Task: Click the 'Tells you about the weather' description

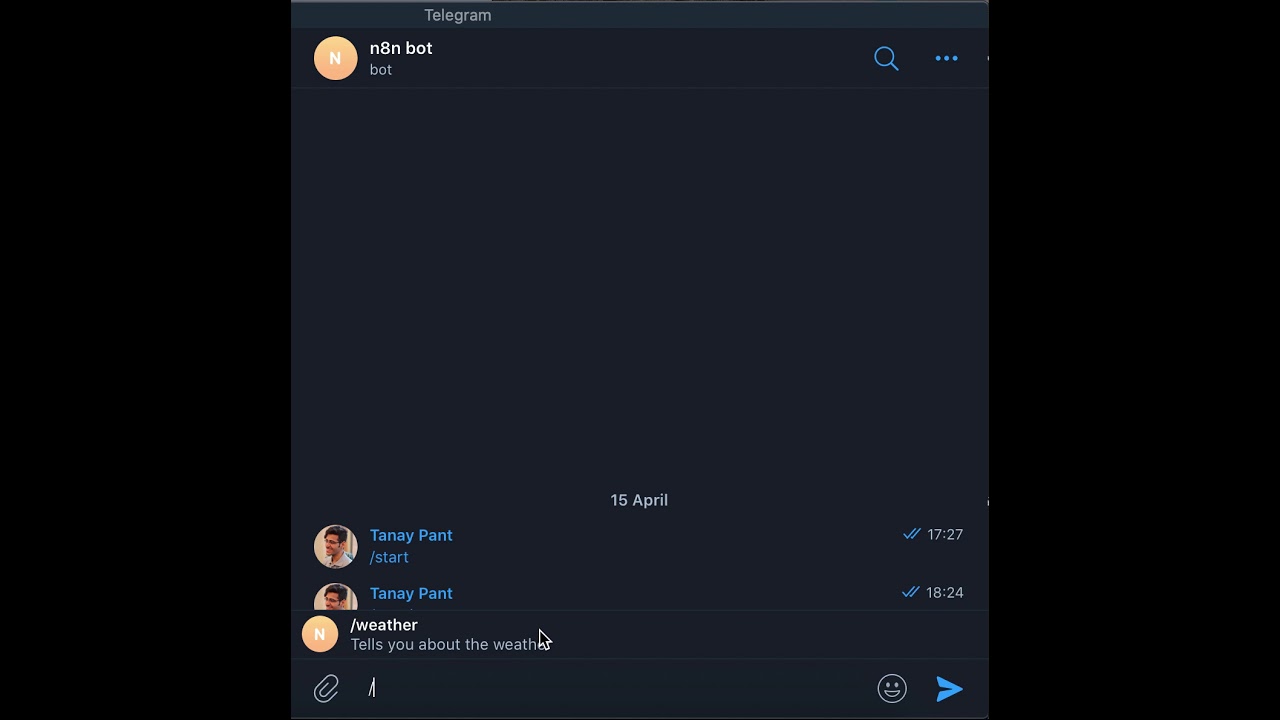Action: pos(445,645)
